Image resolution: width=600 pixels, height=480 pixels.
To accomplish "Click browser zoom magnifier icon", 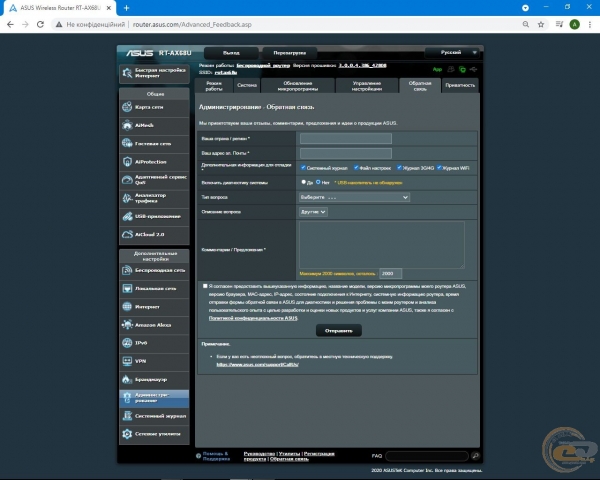I will pyautogui.click(x=526, y=24).
